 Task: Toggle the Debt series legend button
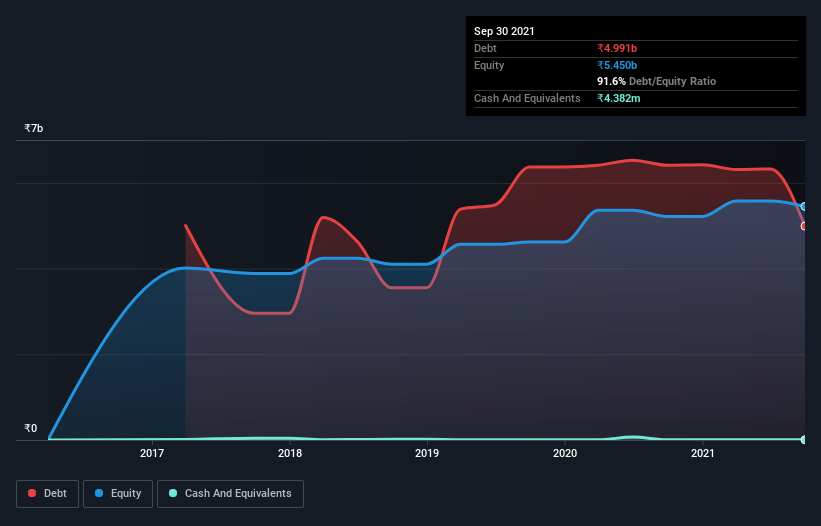click(x=47, y=494)
